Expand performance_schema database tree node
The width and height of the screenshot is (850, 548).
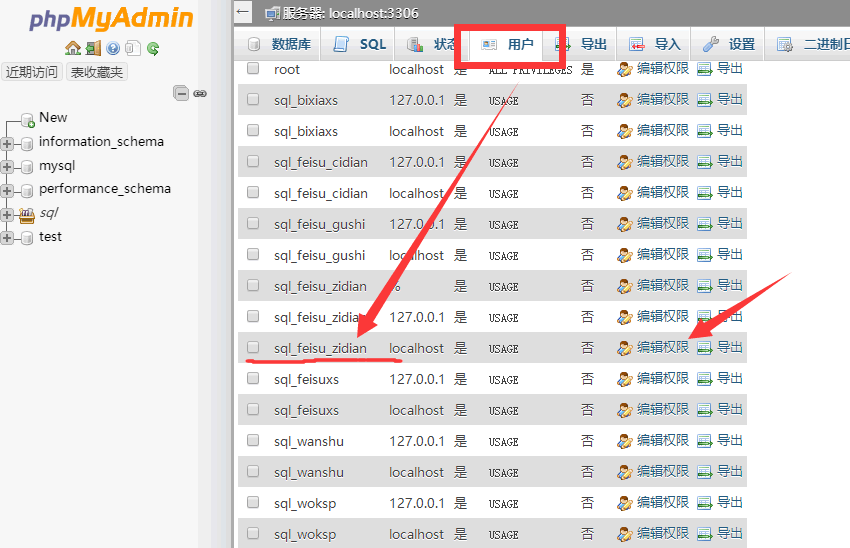[7, 191]
